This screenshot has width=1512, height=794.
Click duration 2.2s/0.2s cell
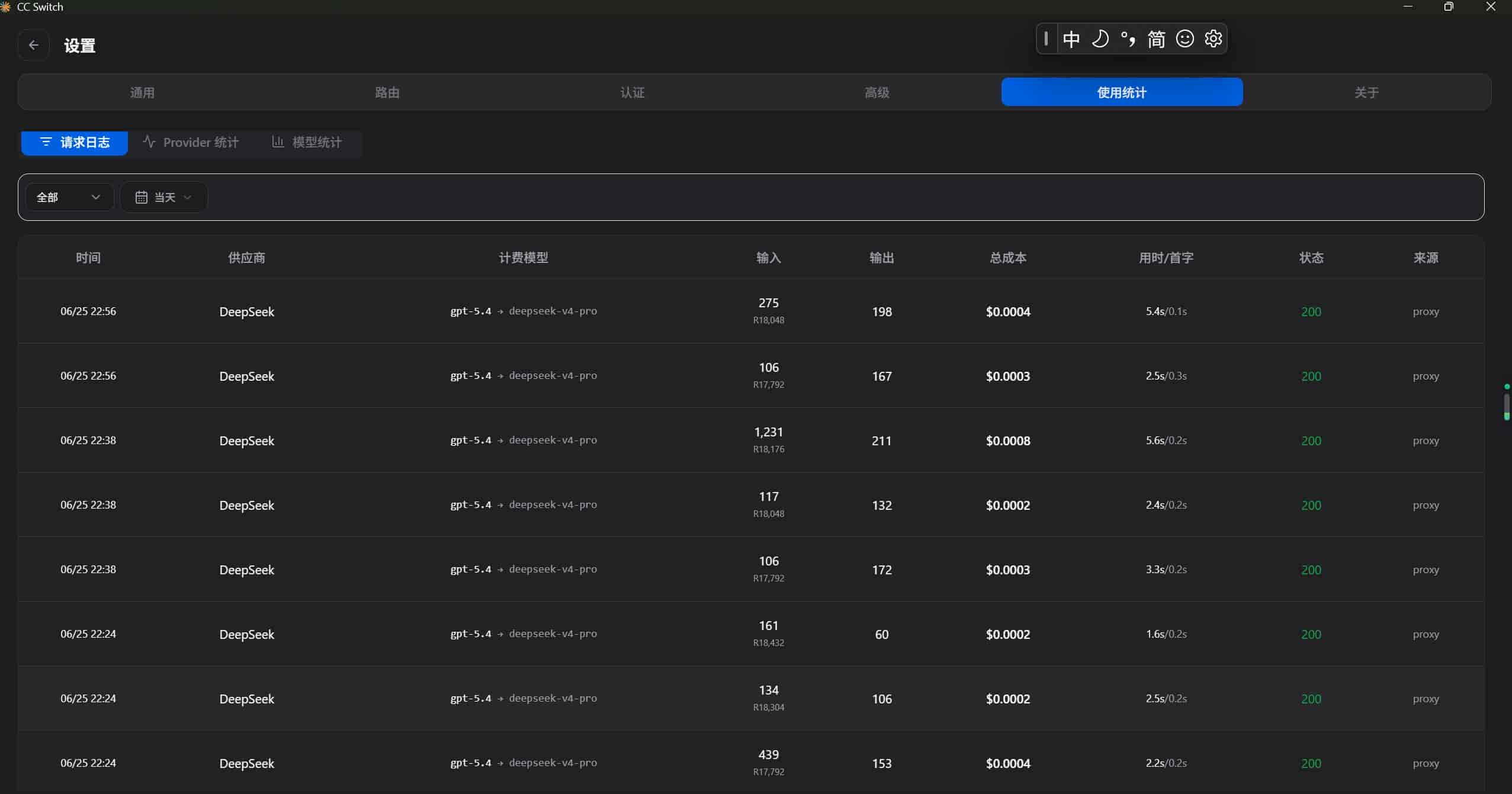click(x=1166, y=763)
